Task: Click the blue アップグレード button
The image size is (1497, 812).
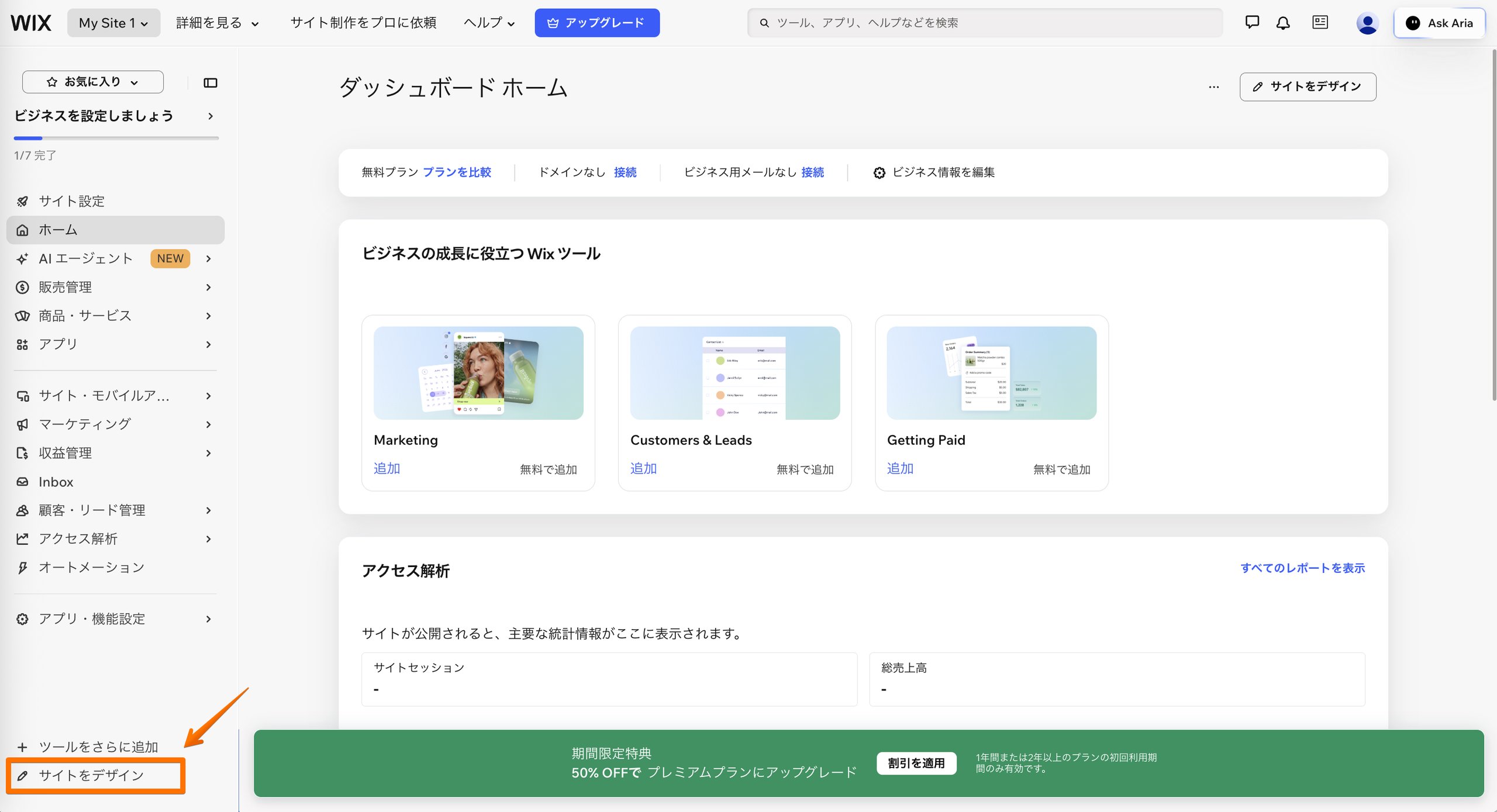Action: click(x=597, y=23)
